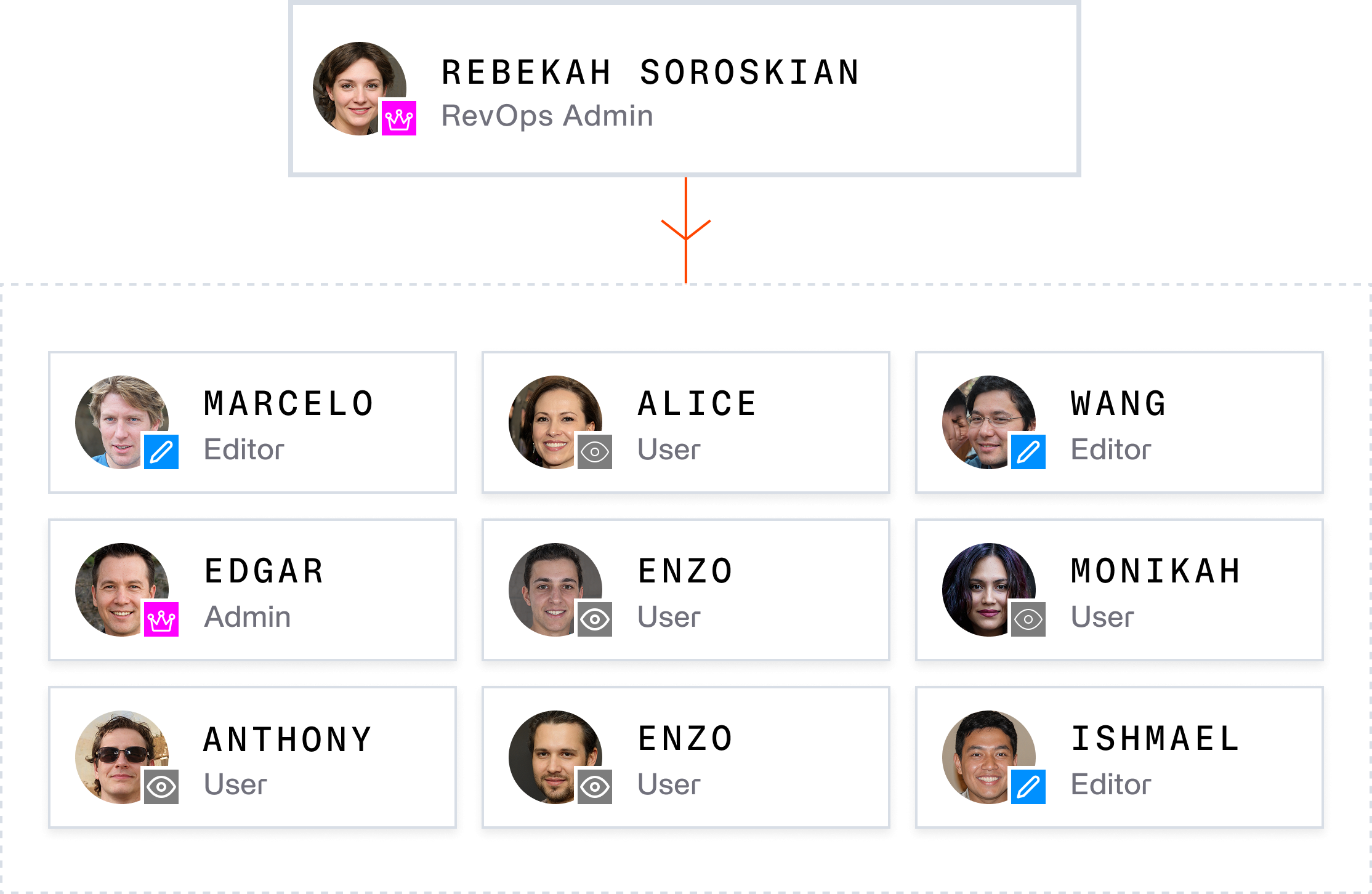Click Wang's blue pencil editor badge
This screenshot has height=894, width=1372.
(1028, 452)
